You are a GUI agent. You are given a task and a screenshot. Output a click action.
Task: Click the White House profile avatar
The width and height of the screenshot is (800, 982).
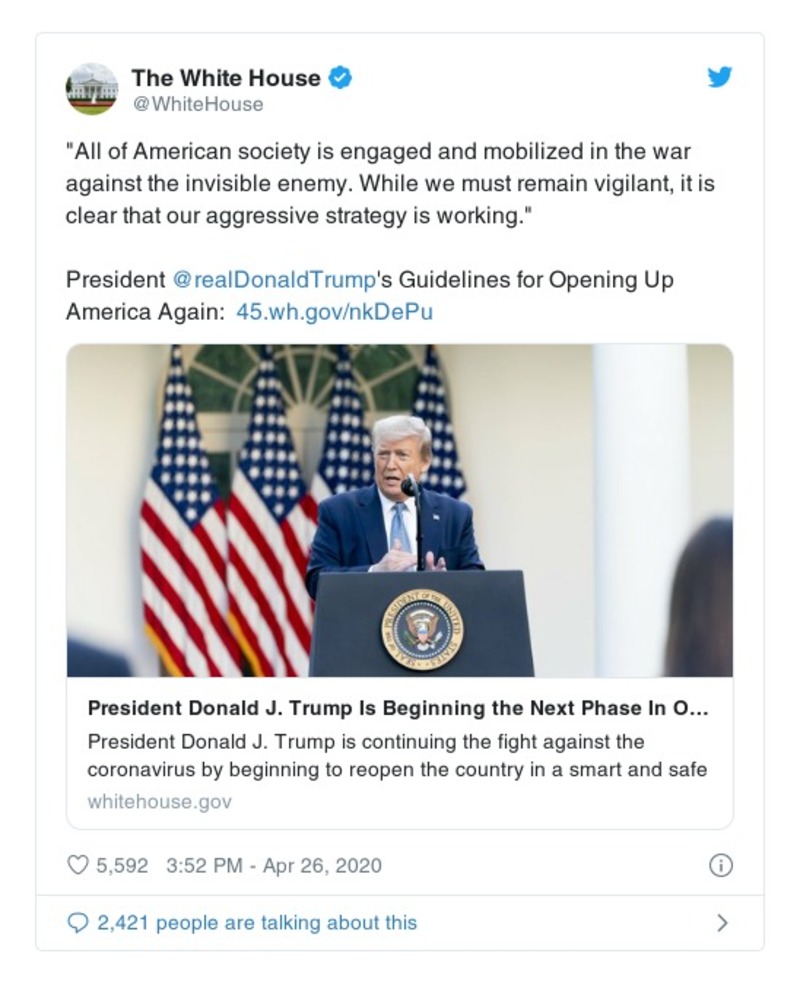point(92,88)
